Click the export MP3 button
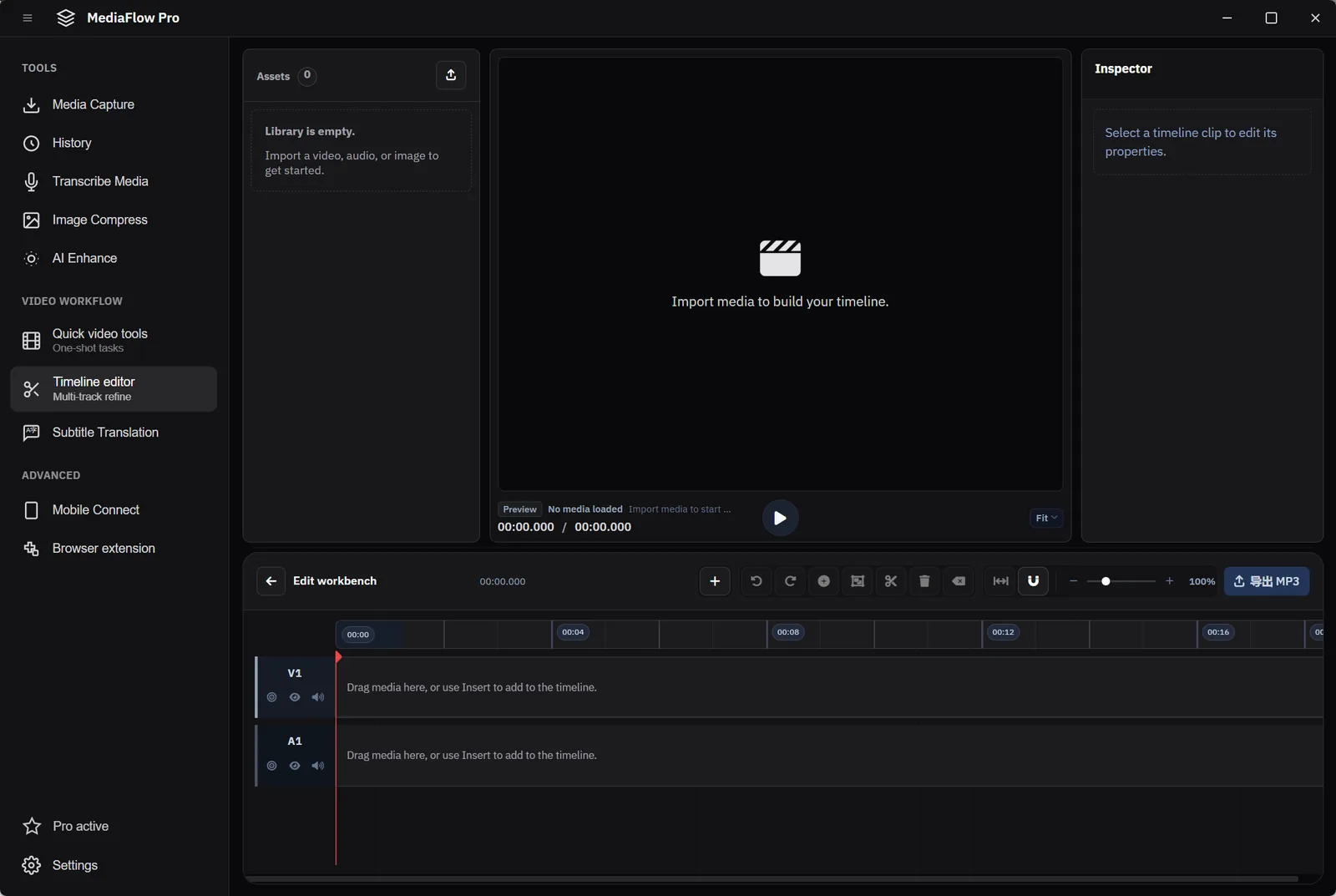This screenshot has height=896, width=1336. pyautogui.click(x=1267, y=581)
